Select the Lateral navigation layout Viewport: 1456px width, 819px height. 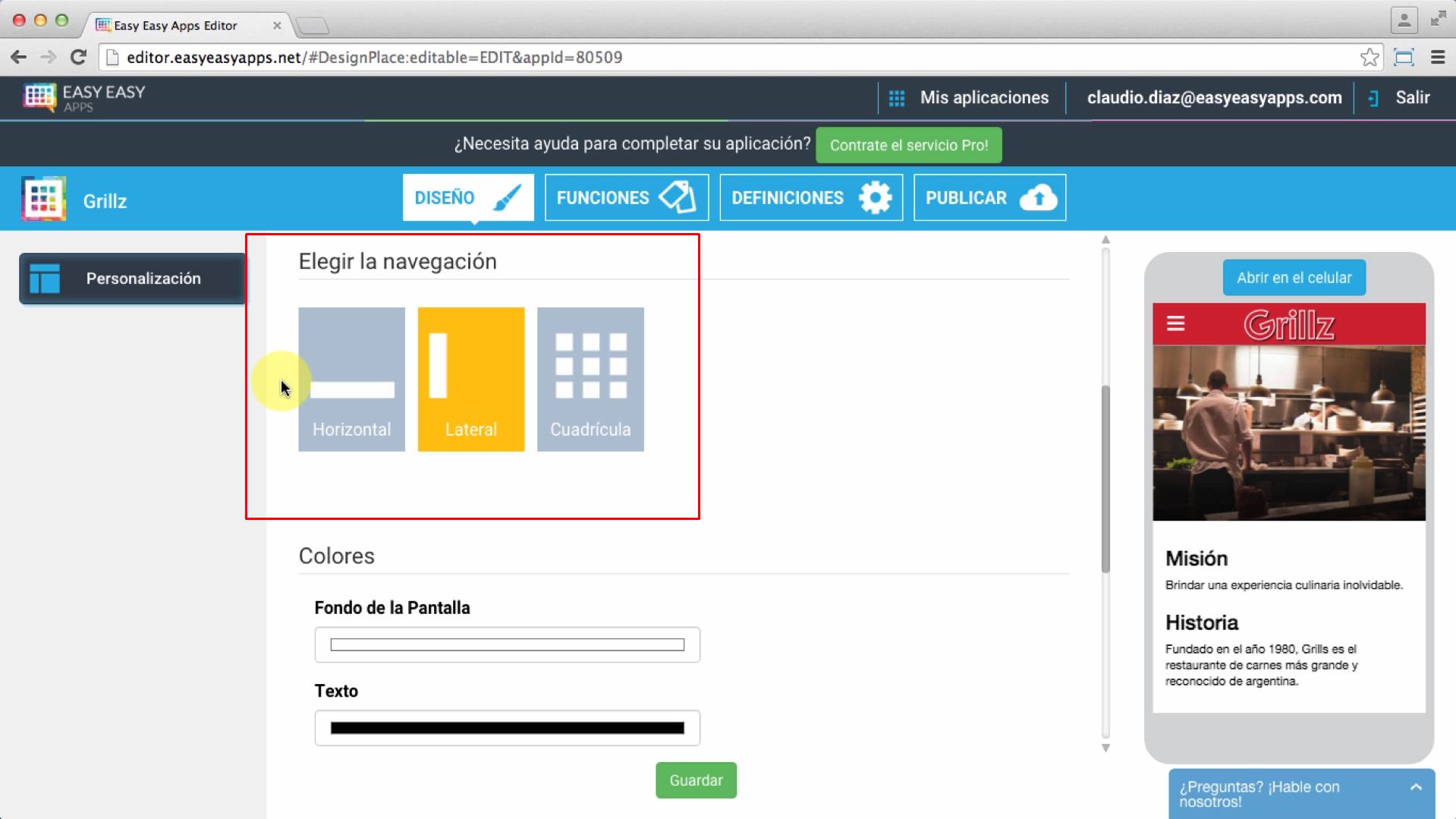pyautogui.click(x=470, y=378)
